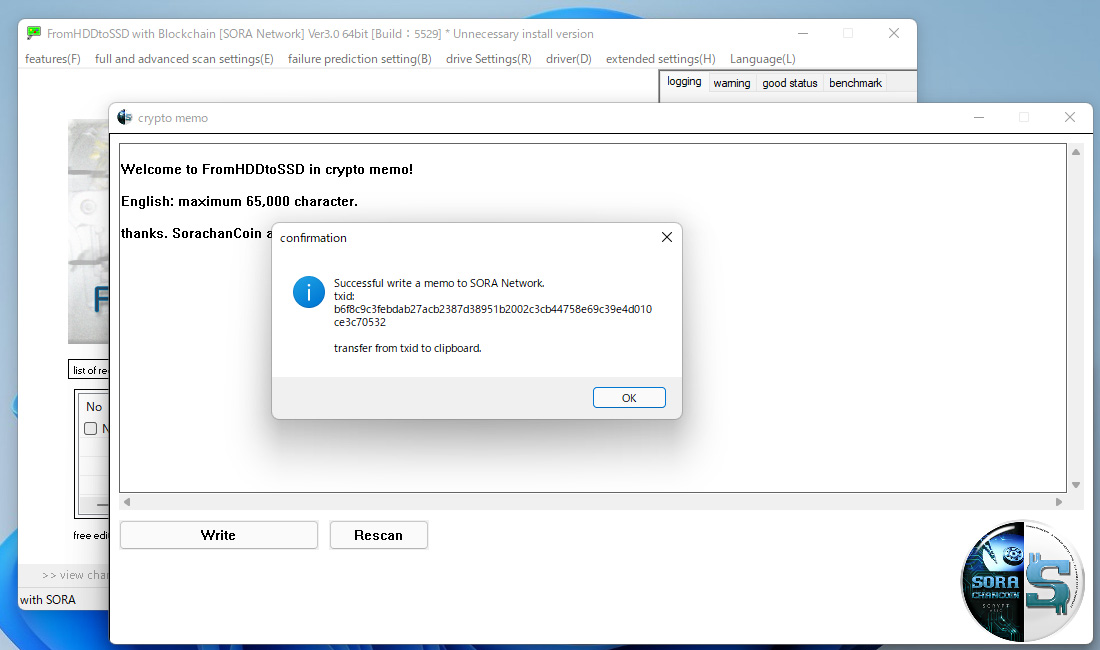This screenshot has width=1100, height=650.
Task: Open full and advanced scan settings(E) menu
Action: coord(184,59)
